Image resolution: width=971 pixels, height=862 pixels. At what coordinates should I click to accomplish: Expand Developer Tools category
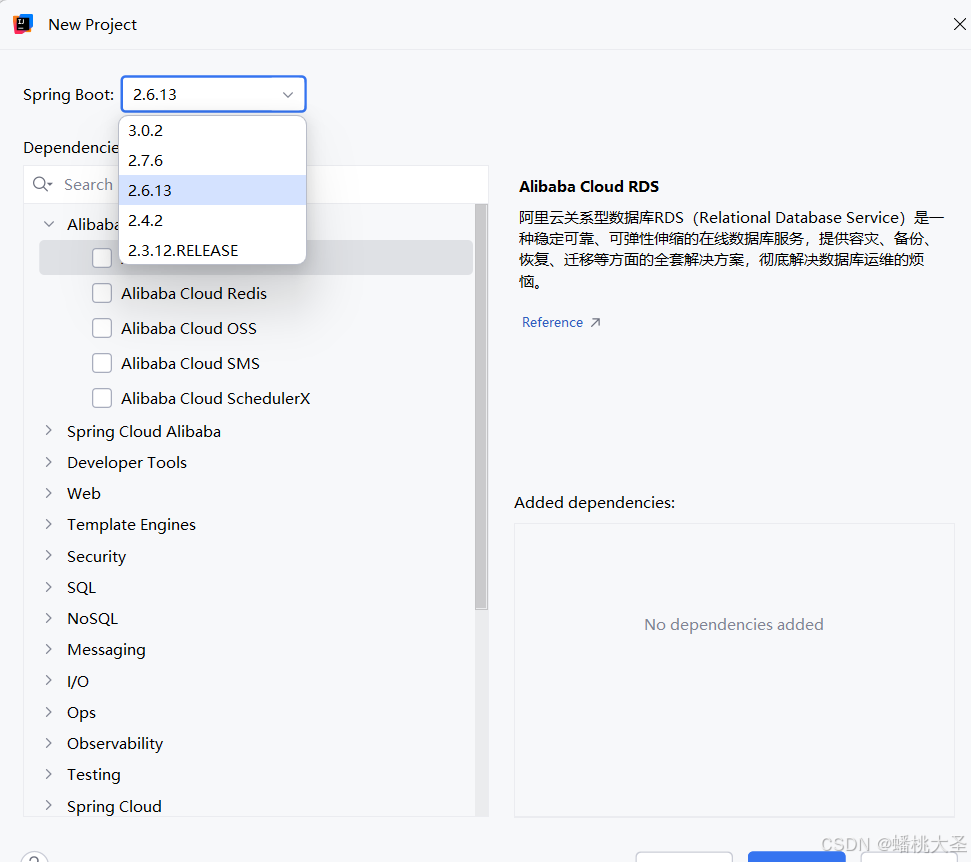pyautogui.click(x=49, y=462)
